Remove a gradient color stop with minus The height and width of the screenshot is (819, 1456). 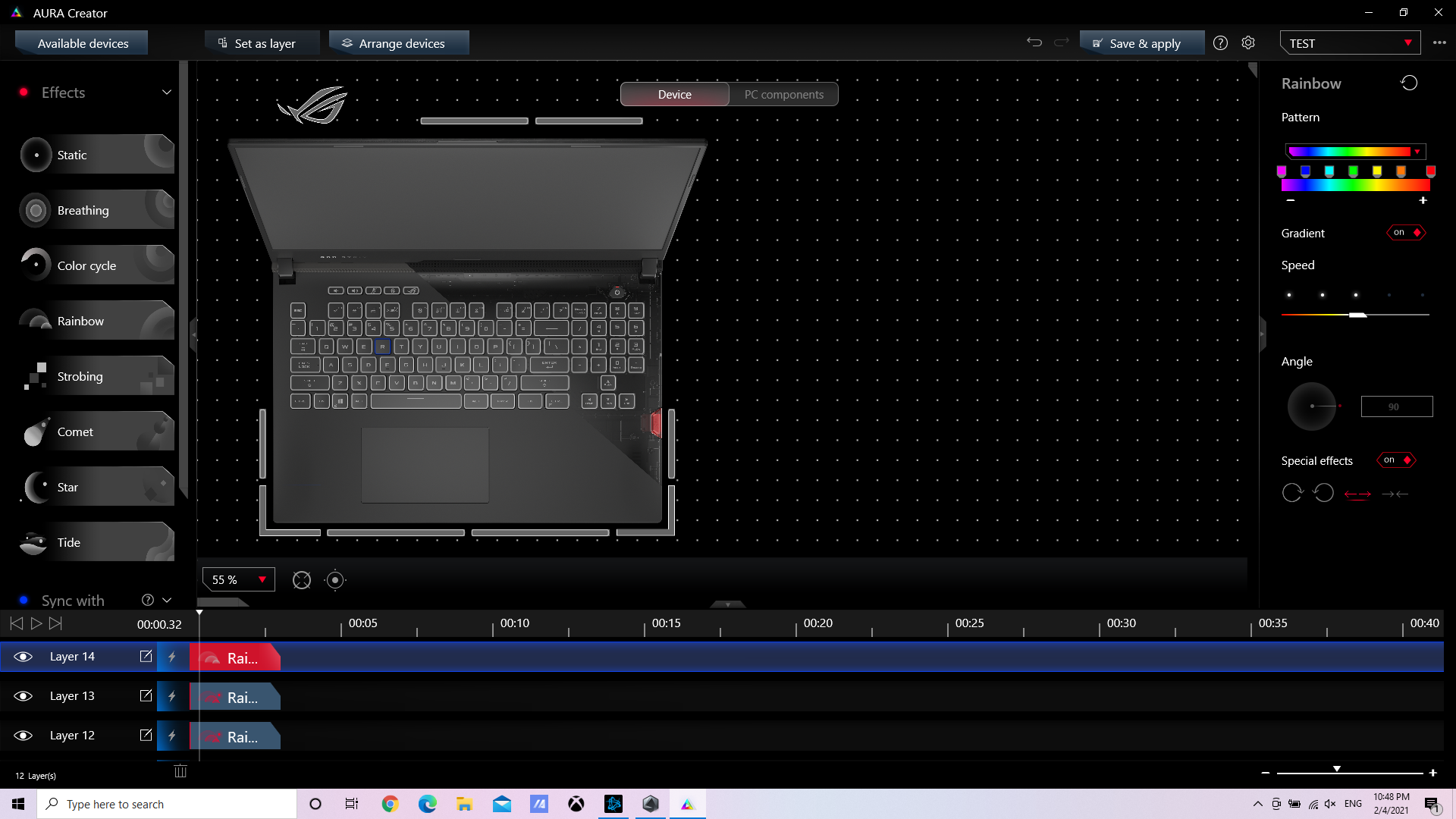[x=1291, y=200]
